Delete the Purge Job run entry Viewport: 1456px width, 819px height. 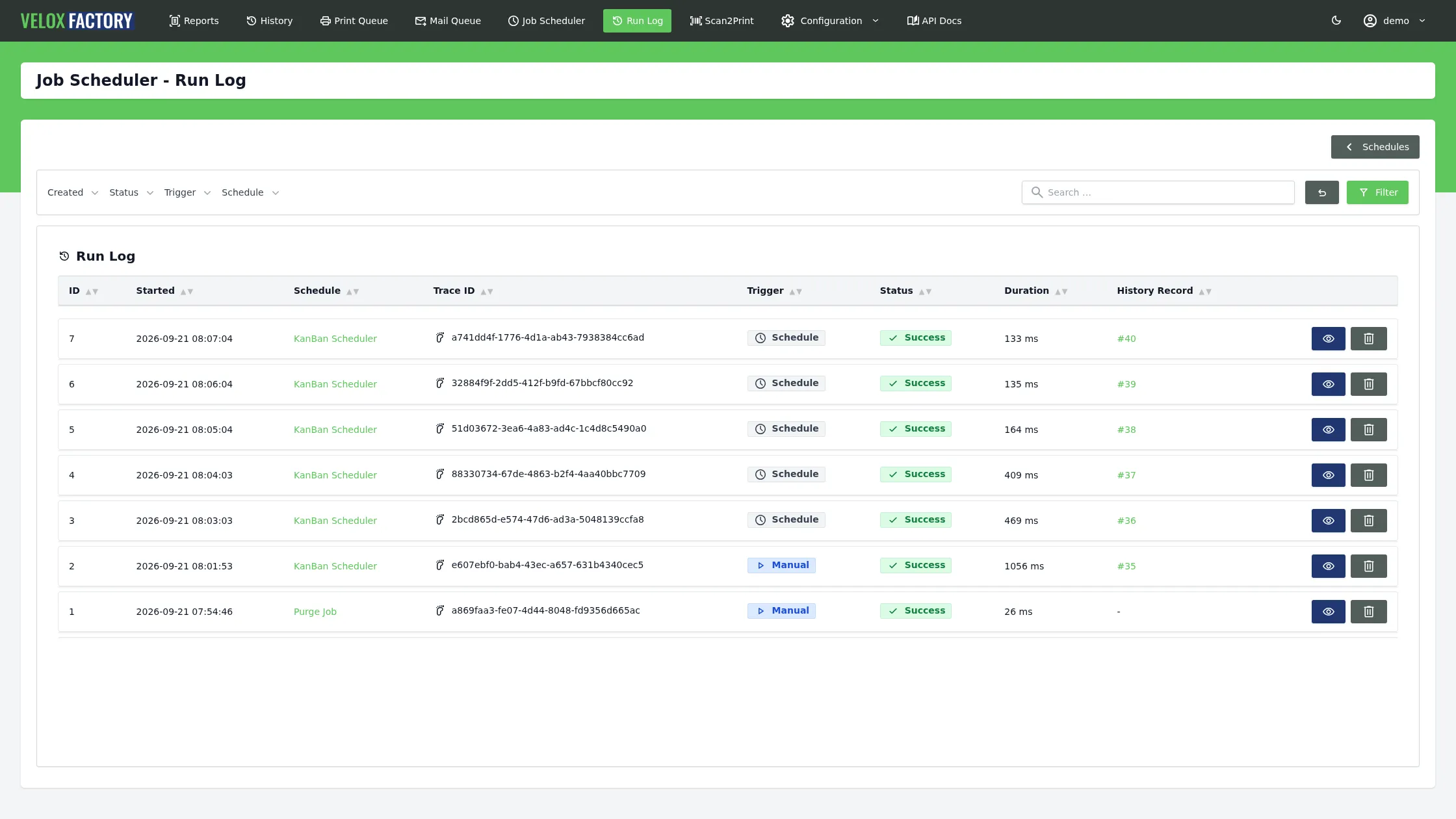pyautogui.click(x=1368, y=612)
